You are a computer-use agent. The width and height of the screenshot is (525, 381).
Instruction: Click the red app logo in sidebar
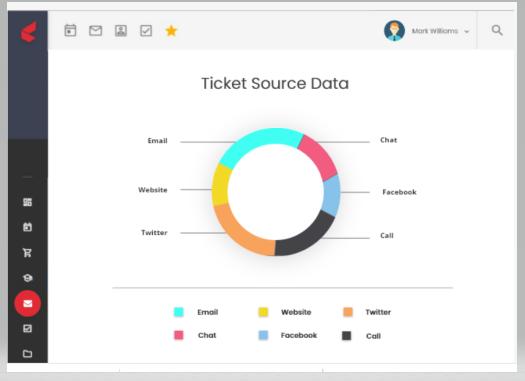click(x=28, y=32)
